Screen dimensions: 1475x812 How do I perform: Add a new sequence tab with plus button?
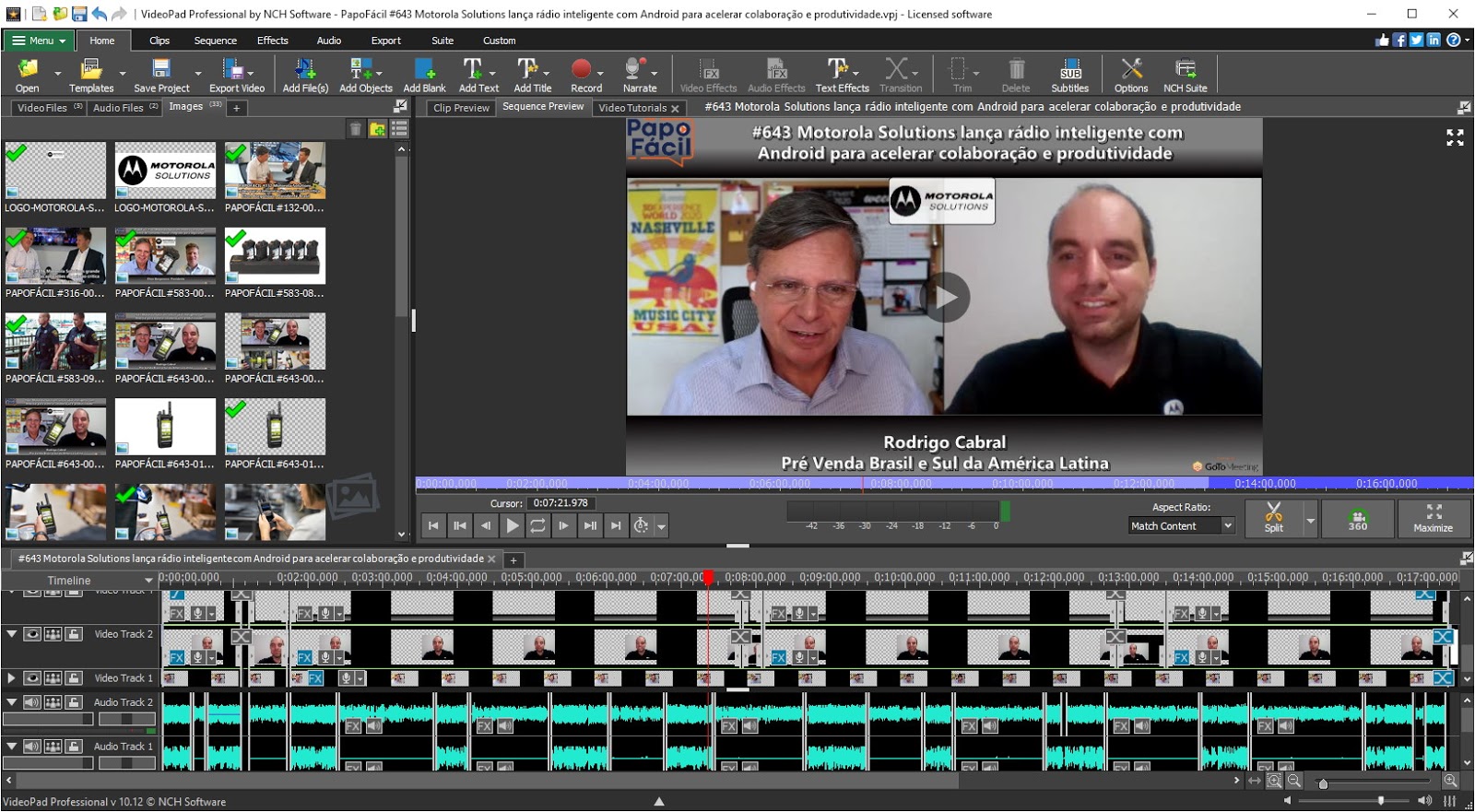click(513, 559)
